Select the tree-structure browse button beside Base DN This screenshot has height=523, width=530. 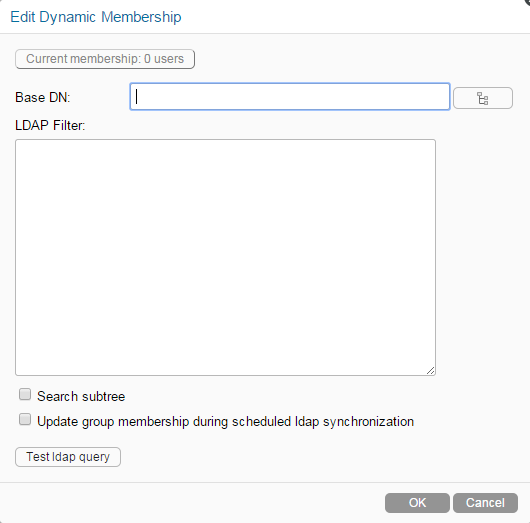point(483,98)
